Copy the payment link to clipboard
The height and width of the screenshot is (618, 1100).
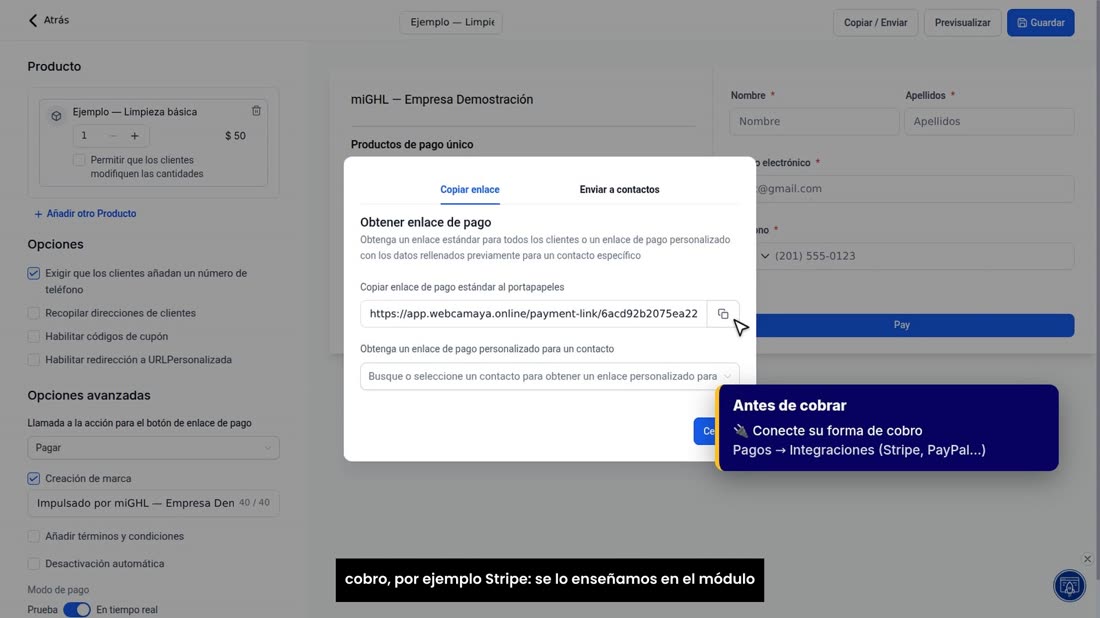723,314
